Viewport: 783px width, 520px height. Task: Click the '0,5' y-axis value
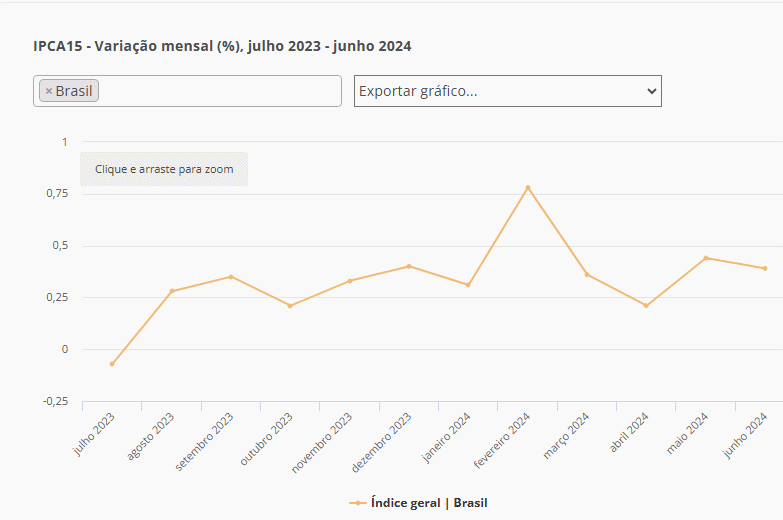pos(60,245)
